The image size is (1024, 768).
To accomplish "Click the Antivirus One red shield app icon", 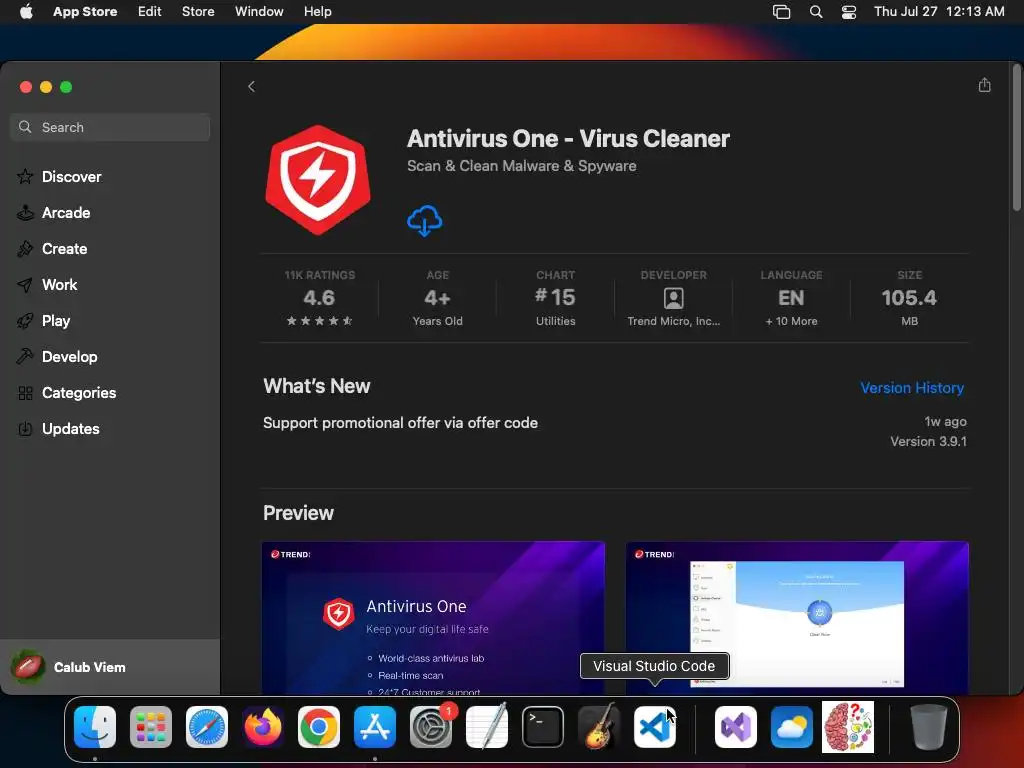I will 318,180.
